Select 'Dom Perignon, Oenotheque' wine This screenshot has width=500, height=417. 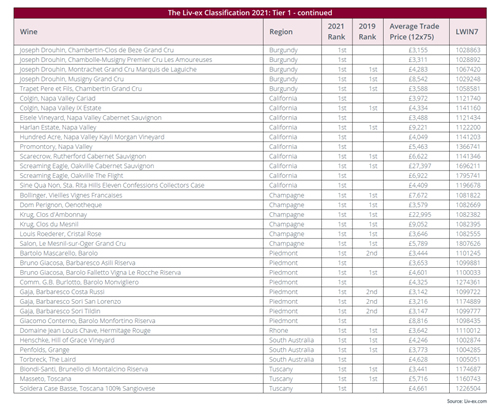[61, 205]
